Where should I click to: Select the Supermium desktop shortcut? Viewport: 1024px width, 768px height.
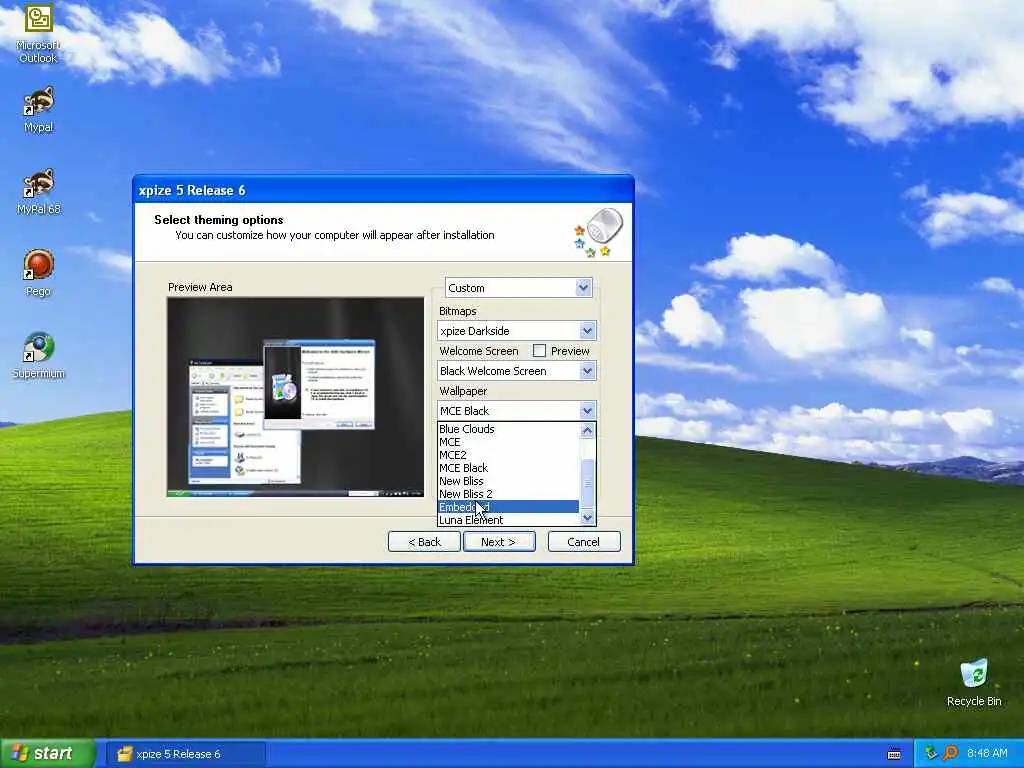[38, 355]
